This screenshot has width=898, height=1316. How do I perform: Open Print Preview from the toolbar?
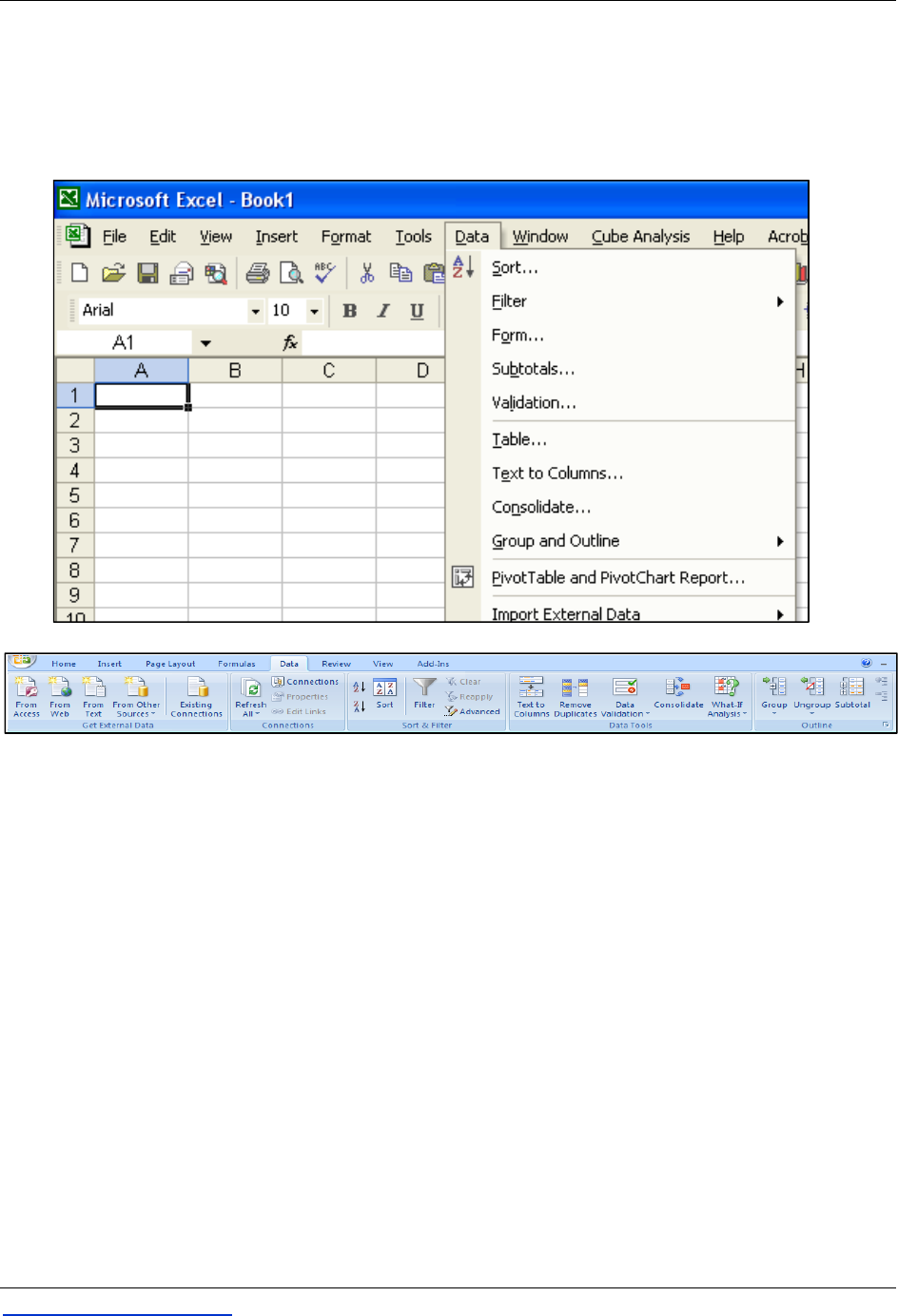pyautogui.click(x=291, y=274)
